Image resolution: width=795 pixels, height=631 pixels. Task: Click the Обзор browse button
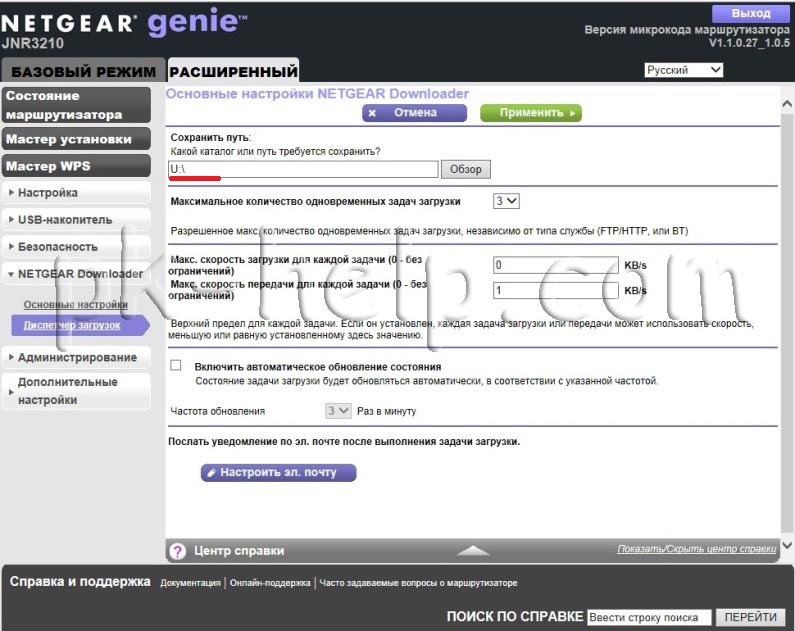click(x=465, y=169)
